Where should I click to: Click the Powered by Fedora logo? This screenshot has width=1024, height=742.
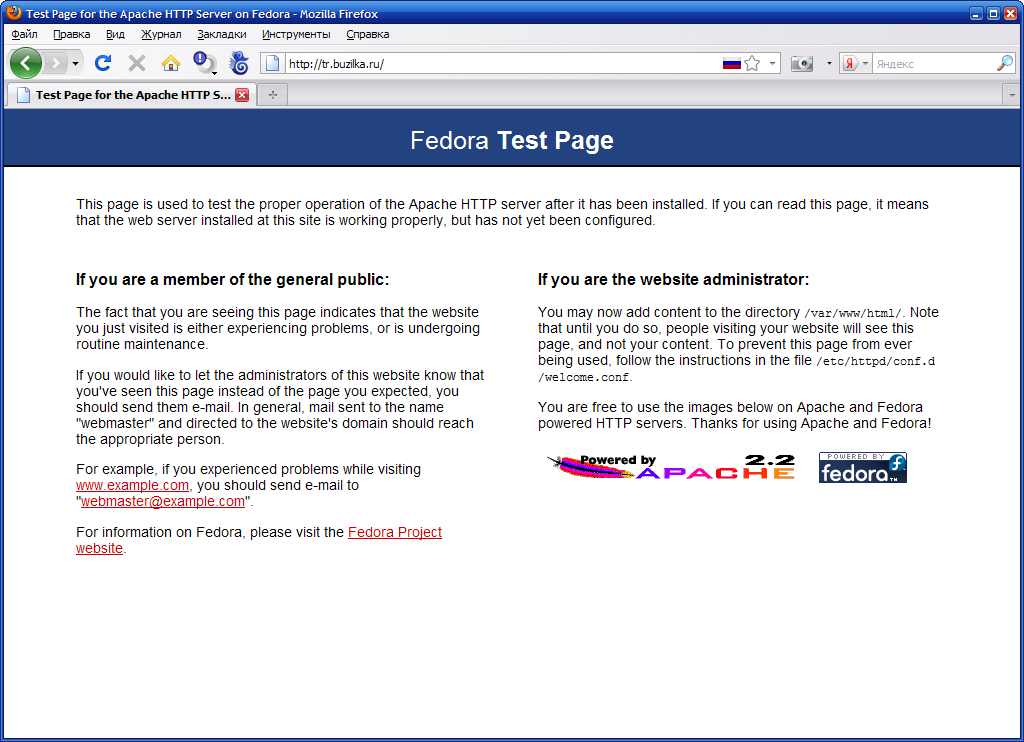(863, 468)
